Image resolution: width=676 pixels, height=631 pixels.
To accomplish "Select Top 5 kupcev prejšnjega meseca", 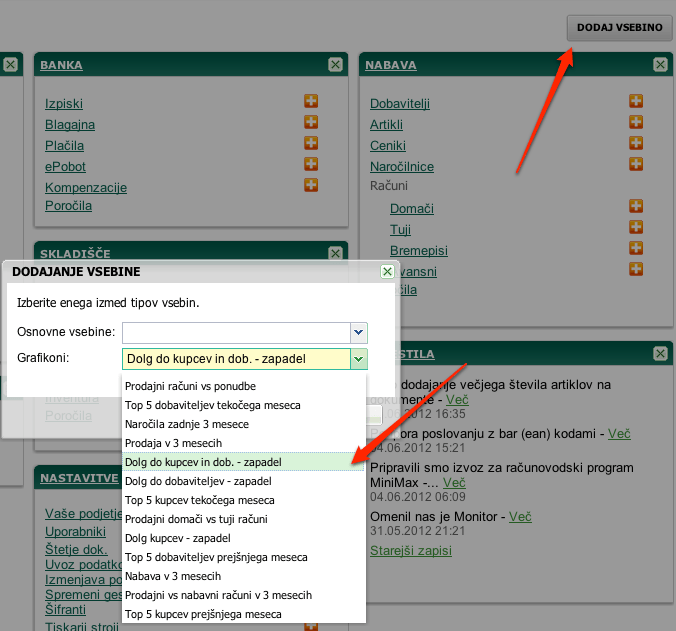I will pyautogui.click(x=244, y=614).
